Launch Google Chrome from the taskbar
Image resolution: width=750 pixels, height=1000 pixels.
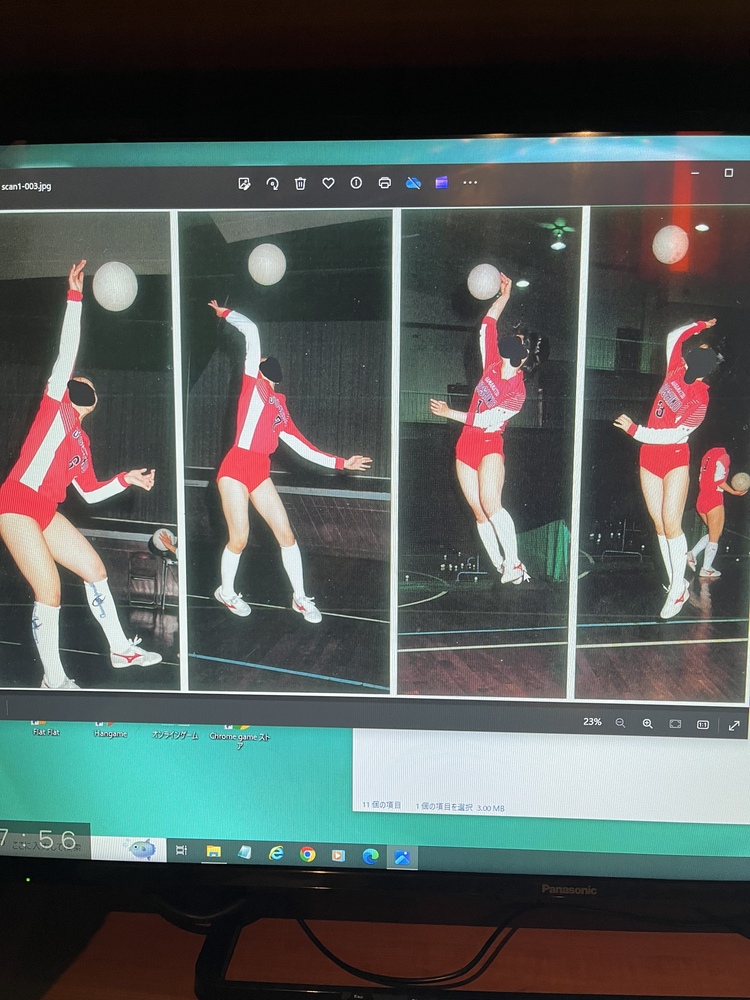[307, 854]
